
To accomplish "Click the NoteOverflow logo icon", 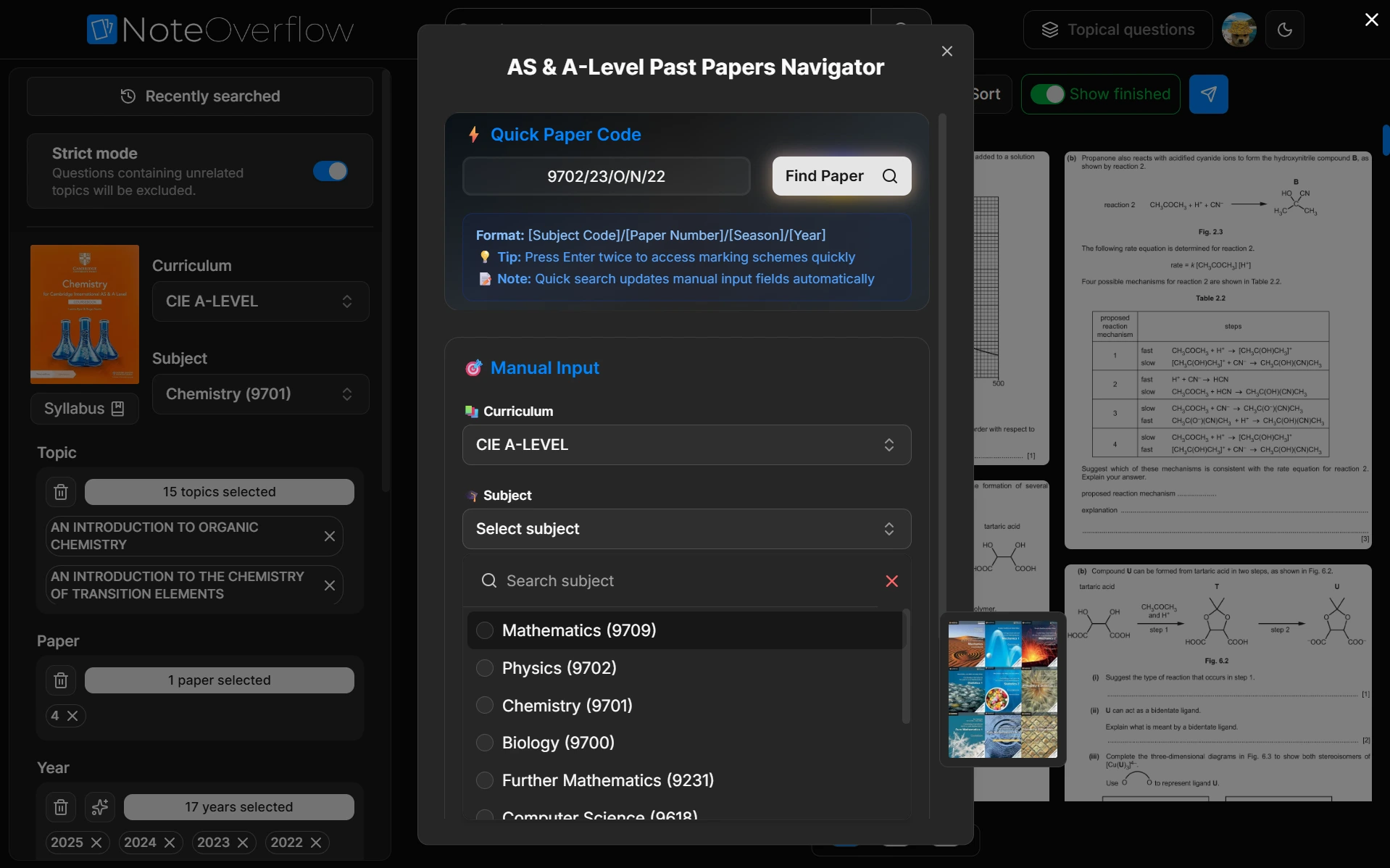I will tap(101, 30).
